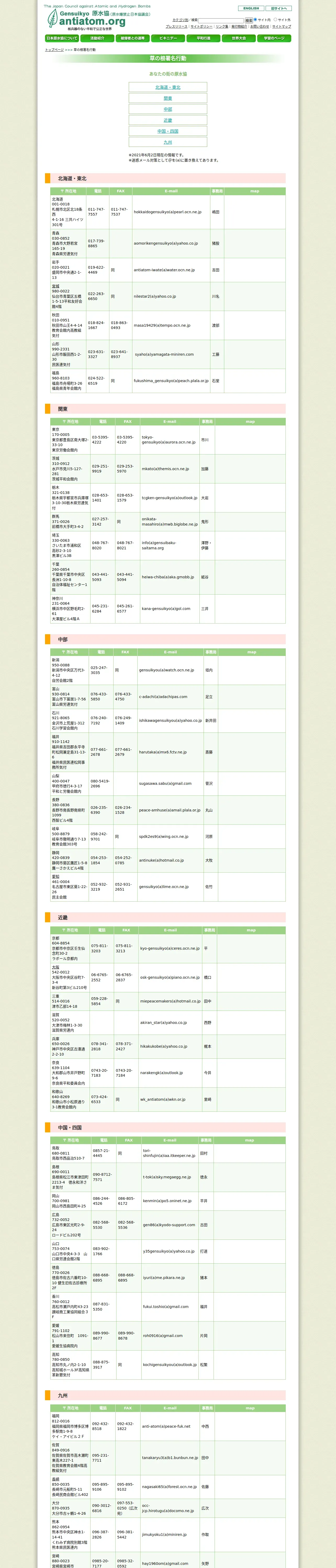Open the サイトマップ link
336x1568 pixels.
pos(282,26)
